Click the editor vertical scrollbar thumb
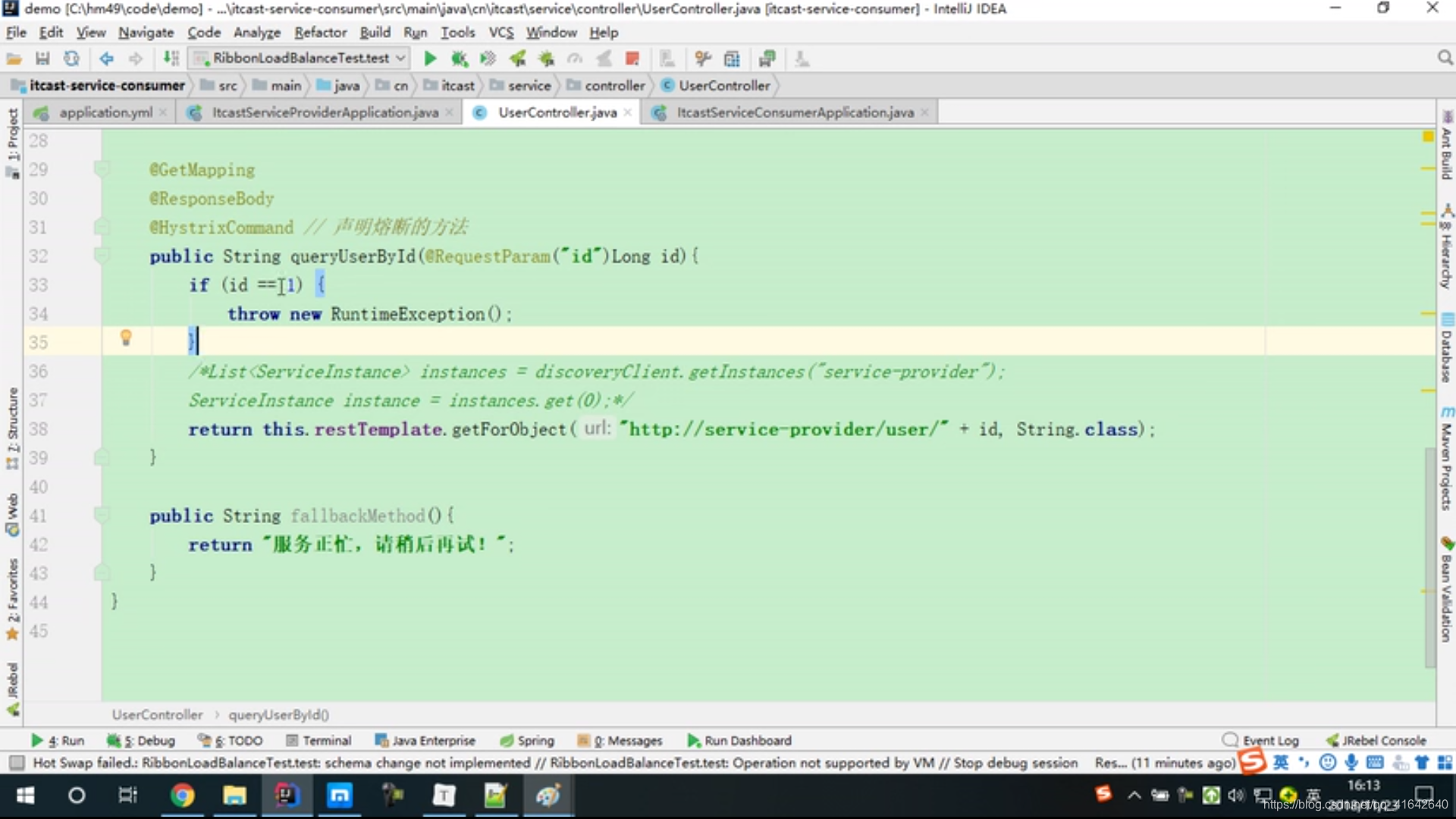1456x819 pixels. 1430,557
